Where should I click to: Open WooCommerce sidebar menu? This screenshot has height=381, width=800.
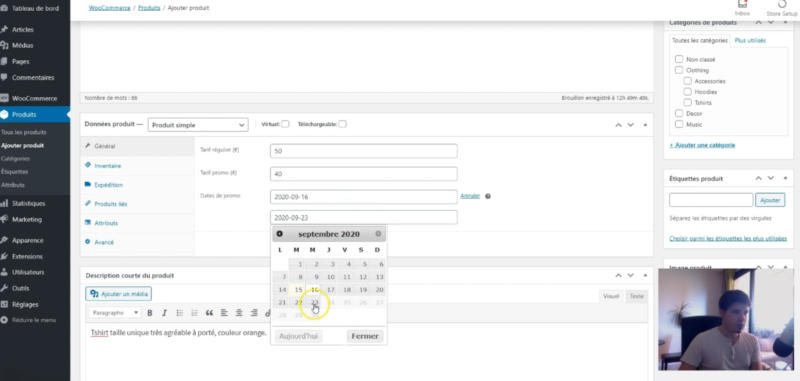(x=35, y=98)
